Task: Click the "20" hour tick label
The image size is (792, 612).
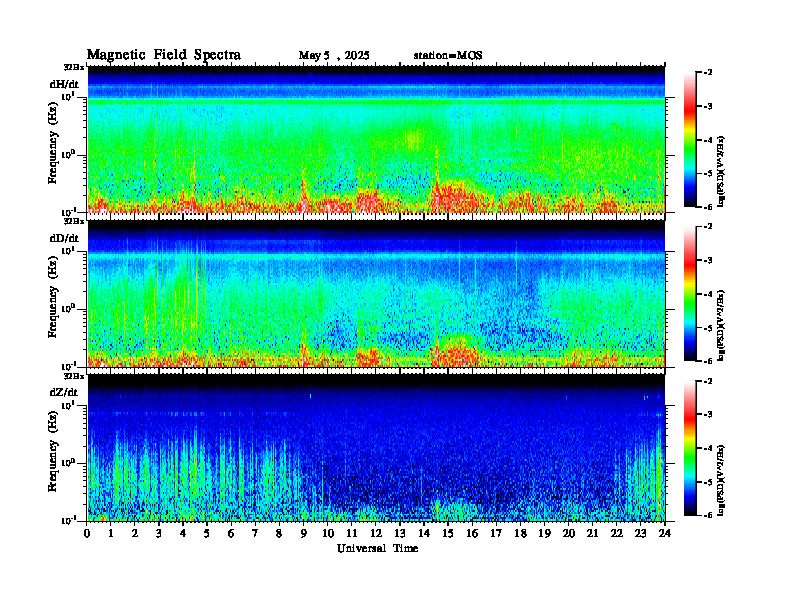Action: click(569, 533)
